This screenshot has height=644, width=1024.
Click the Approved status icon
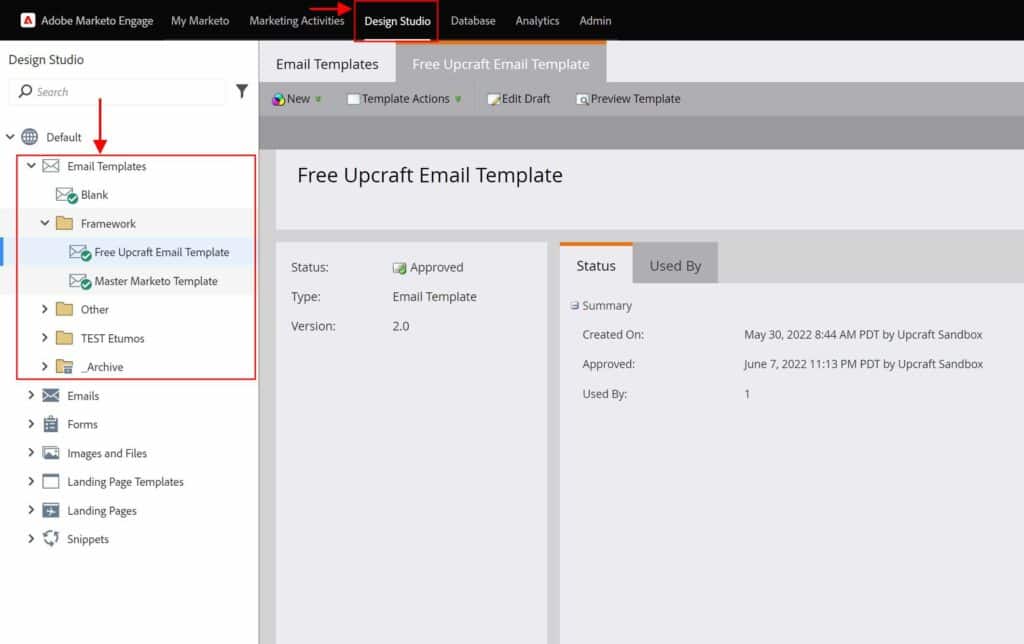click(399, 268)
